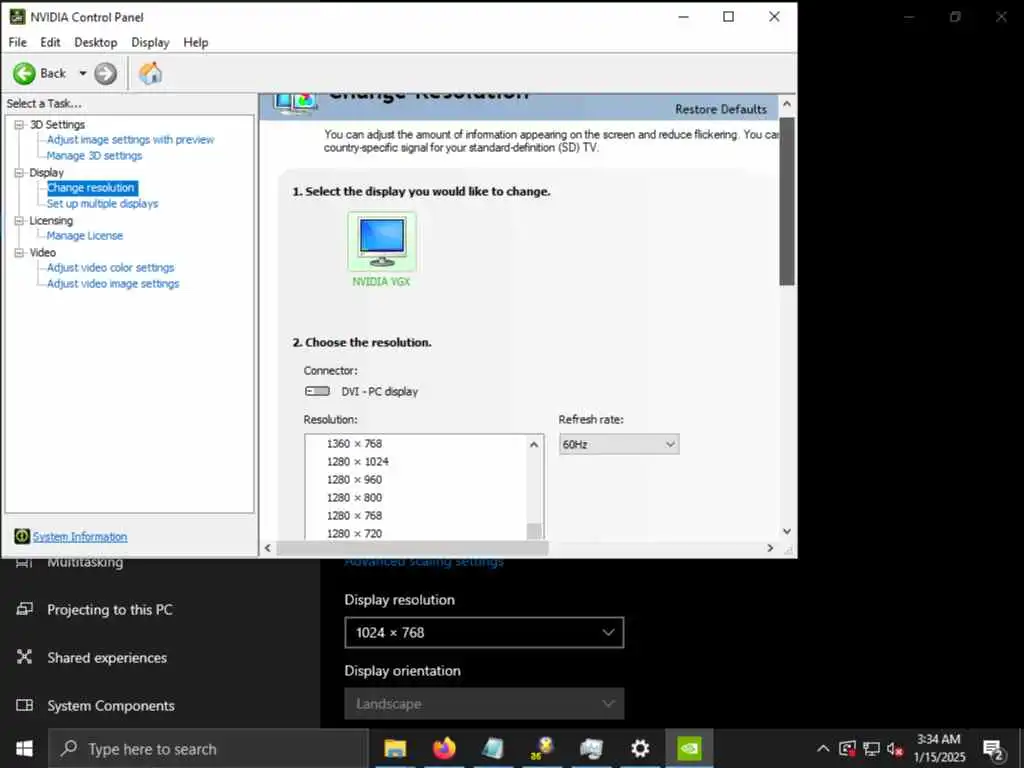This screenshot has width=1024, height=768.
Task: Click main panel vertical scrollbar thumb
Action: pos(787,201)
